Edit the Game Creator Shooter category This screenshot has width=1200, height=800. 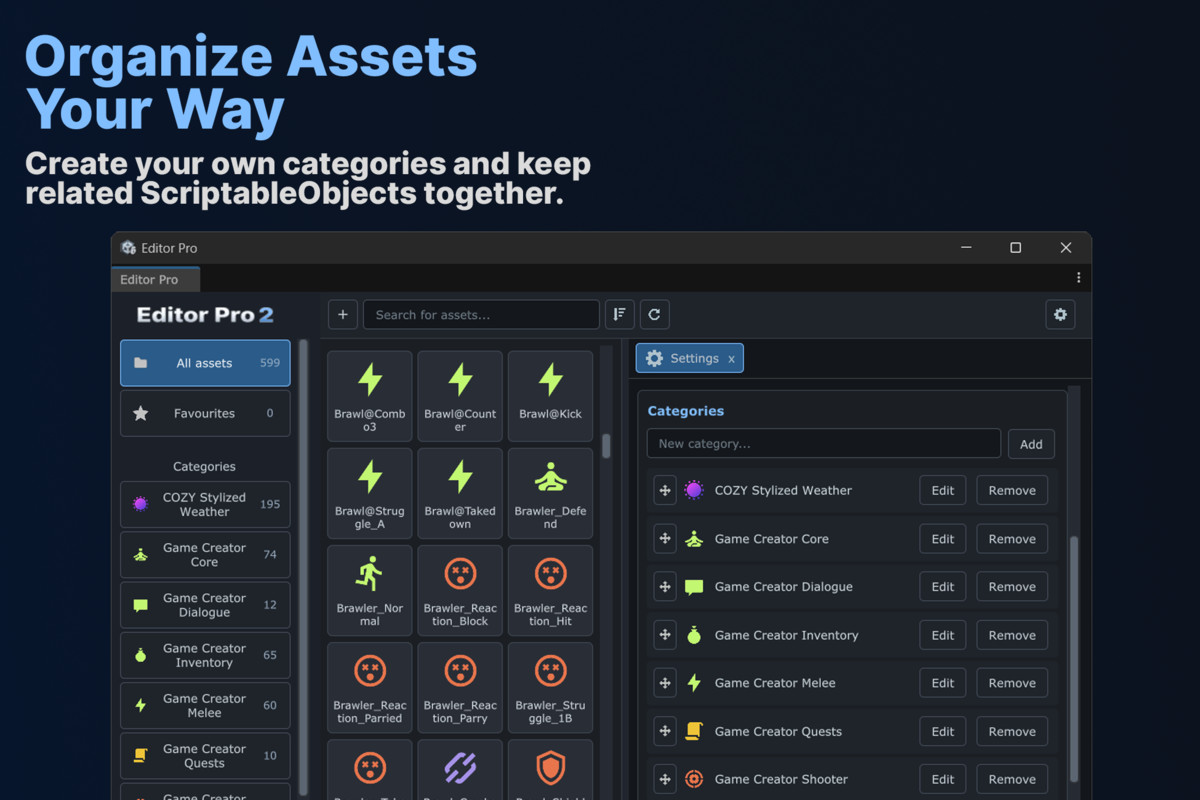click(x=943, y=778)
